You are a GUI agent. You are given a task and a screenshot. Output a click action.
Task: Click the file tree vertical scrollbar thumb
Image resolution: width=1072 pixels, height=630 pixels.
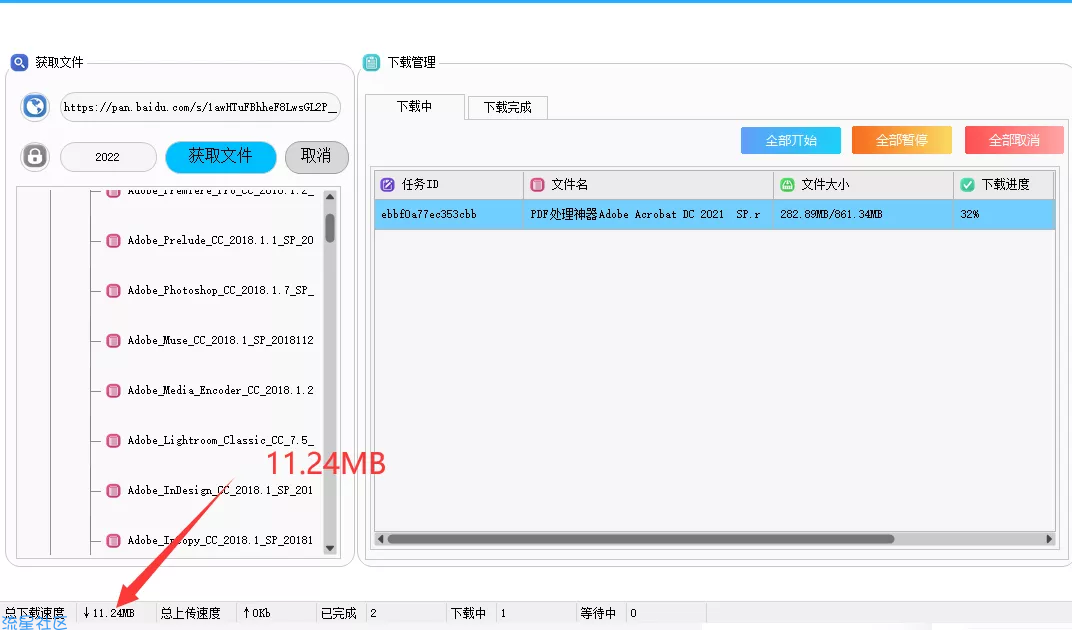[x=330, y=228]
